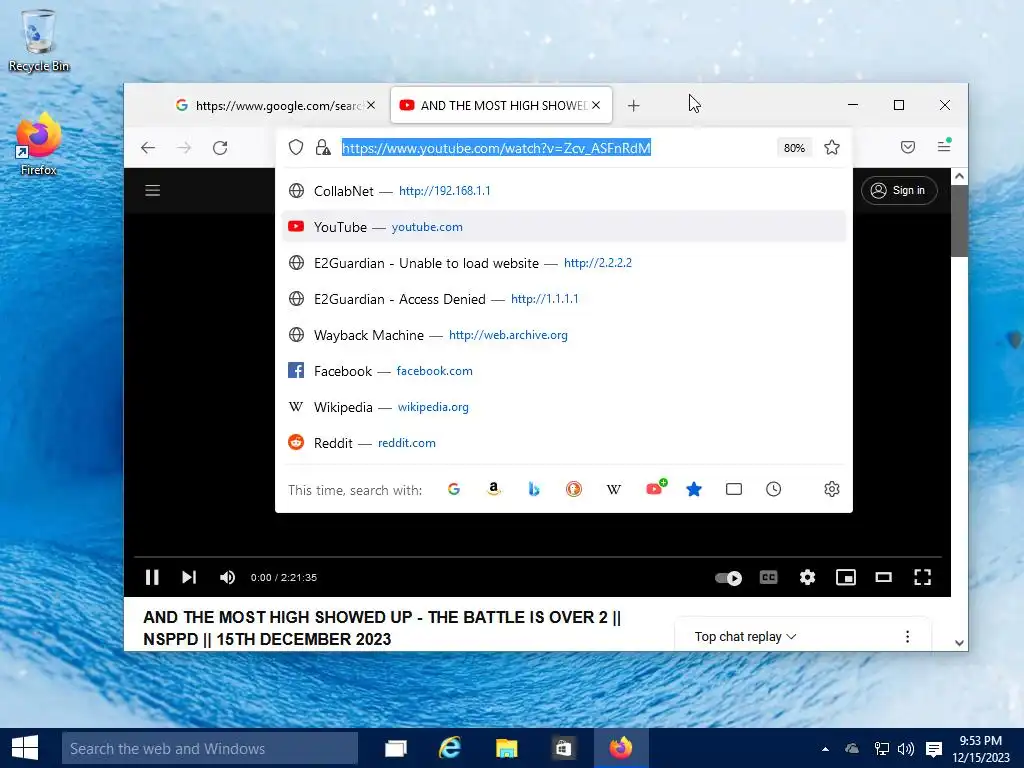Search in history with the clock icon
The image size is (1024, 768).
tap(773, 489)
